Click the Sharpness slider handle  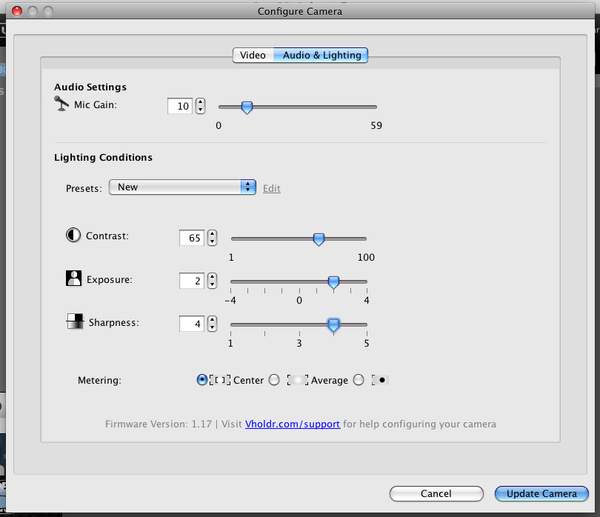click(334, 325)
